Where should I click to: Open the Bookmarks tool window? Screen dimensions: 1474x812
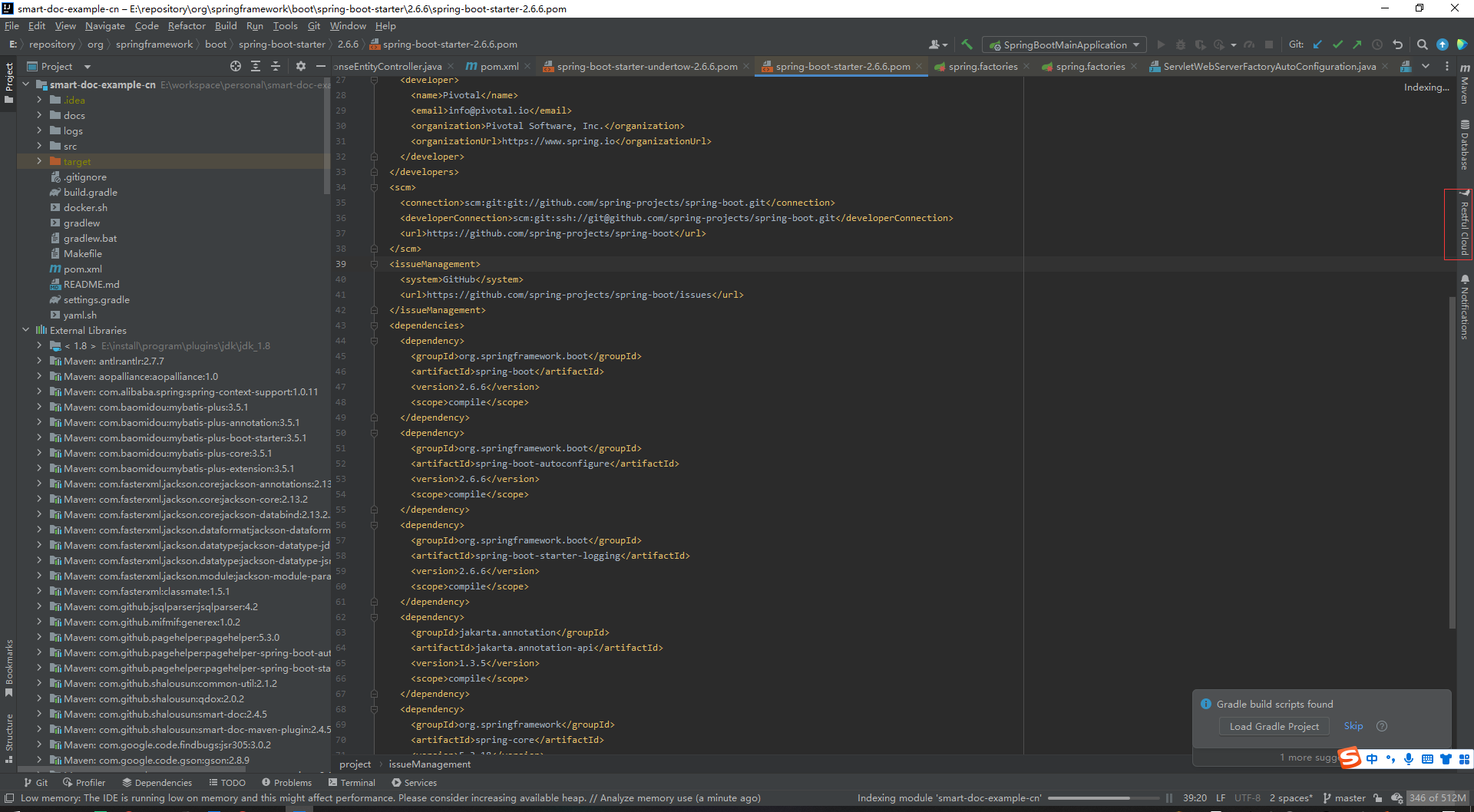[8, 668]
